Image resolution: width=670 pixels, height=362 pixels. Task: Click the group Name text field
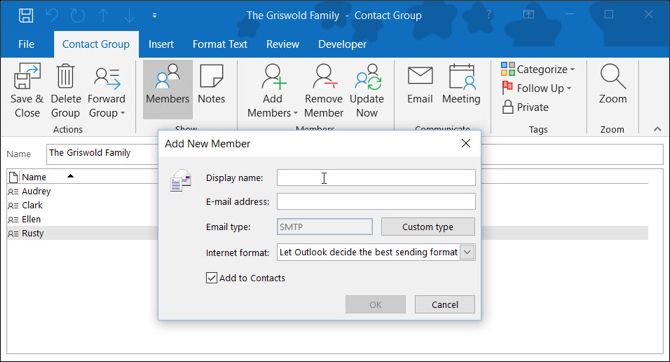(355, 154)
